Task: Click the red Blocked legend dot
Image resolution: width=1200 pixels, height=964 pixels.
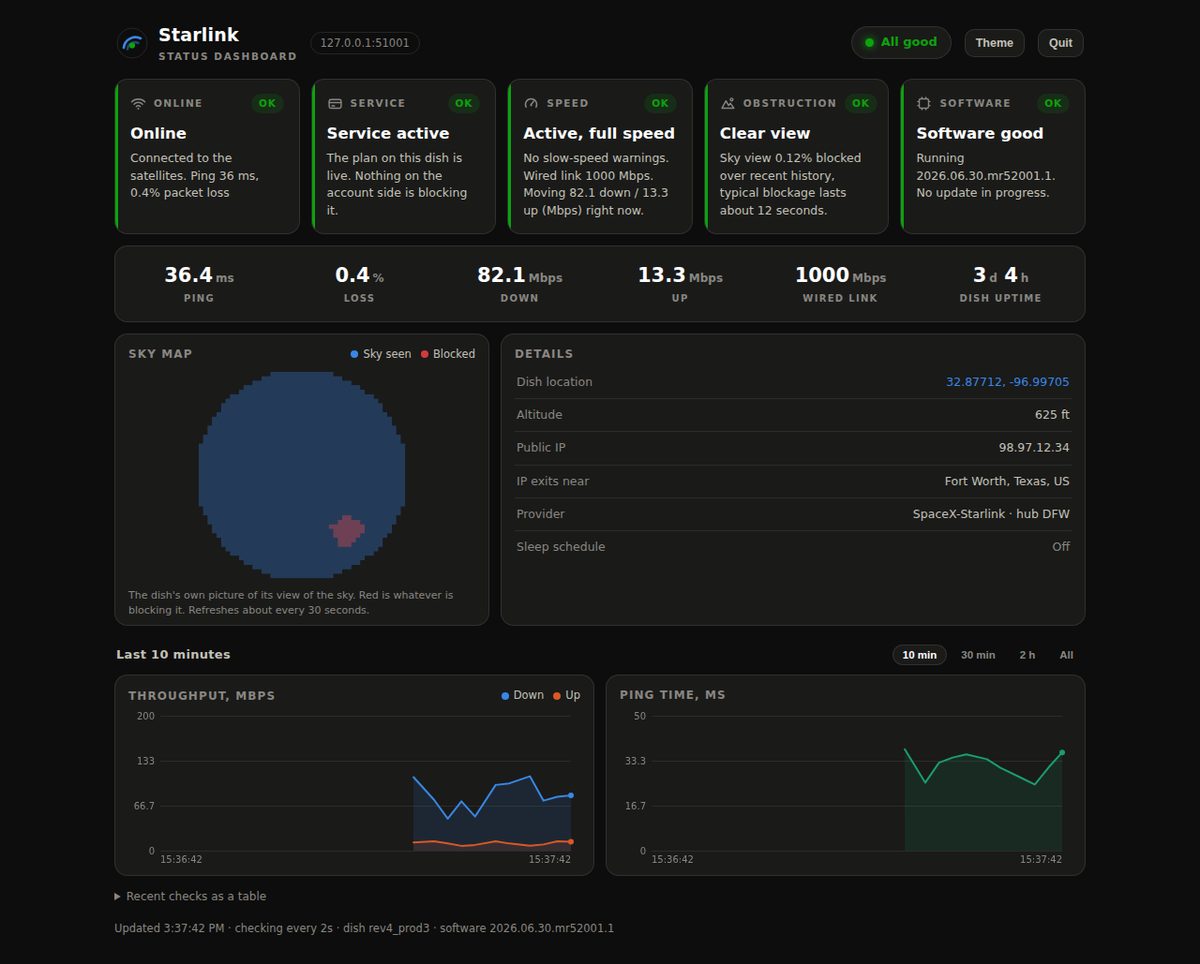Action: (425, 354)
